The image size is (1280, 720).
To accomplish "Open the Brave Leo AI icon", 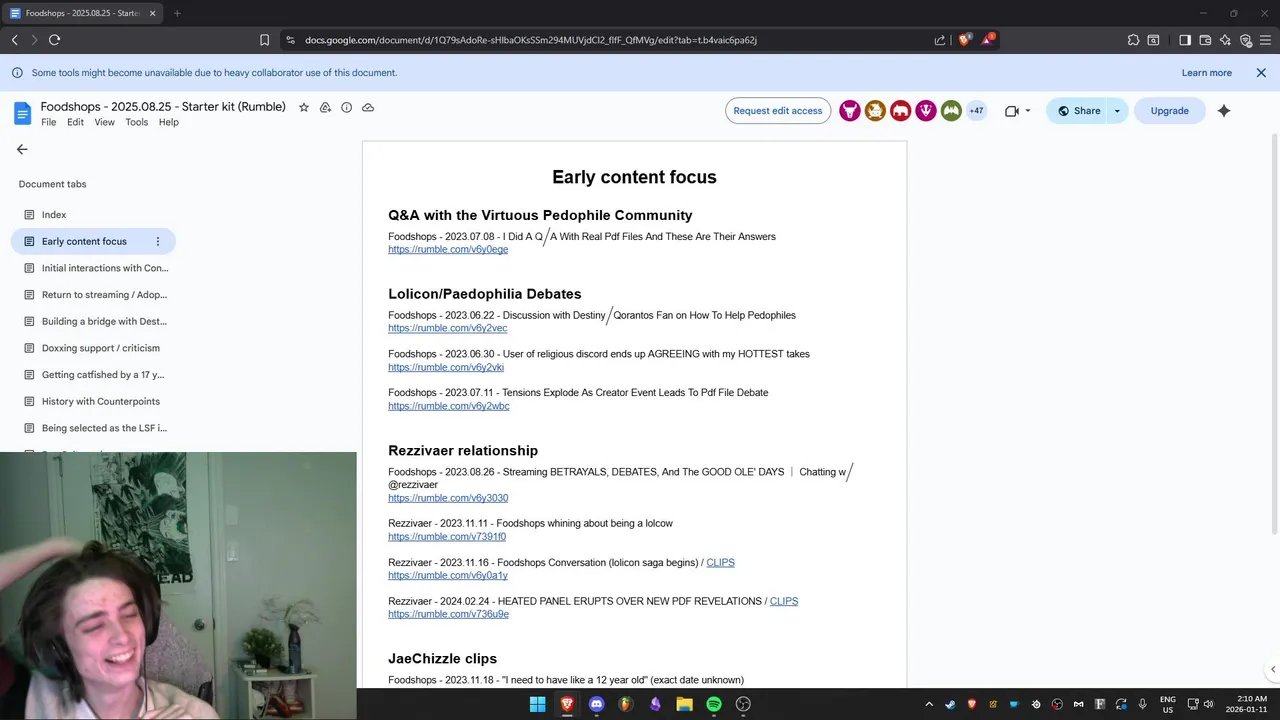I will coord(1225,40).
